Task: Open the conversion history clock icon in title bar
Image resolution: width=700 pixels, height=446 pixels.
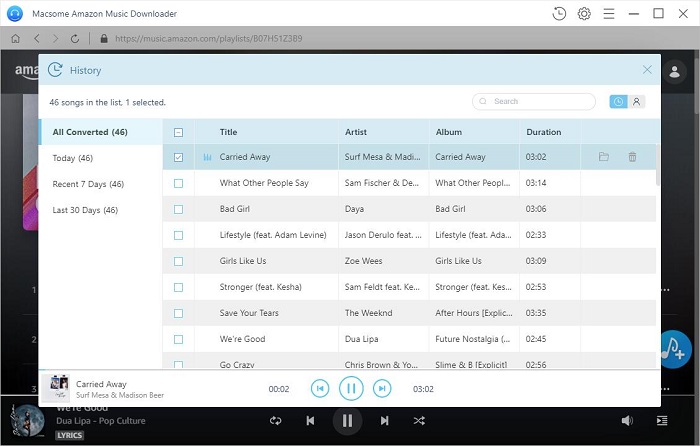Action: [559, 14]
